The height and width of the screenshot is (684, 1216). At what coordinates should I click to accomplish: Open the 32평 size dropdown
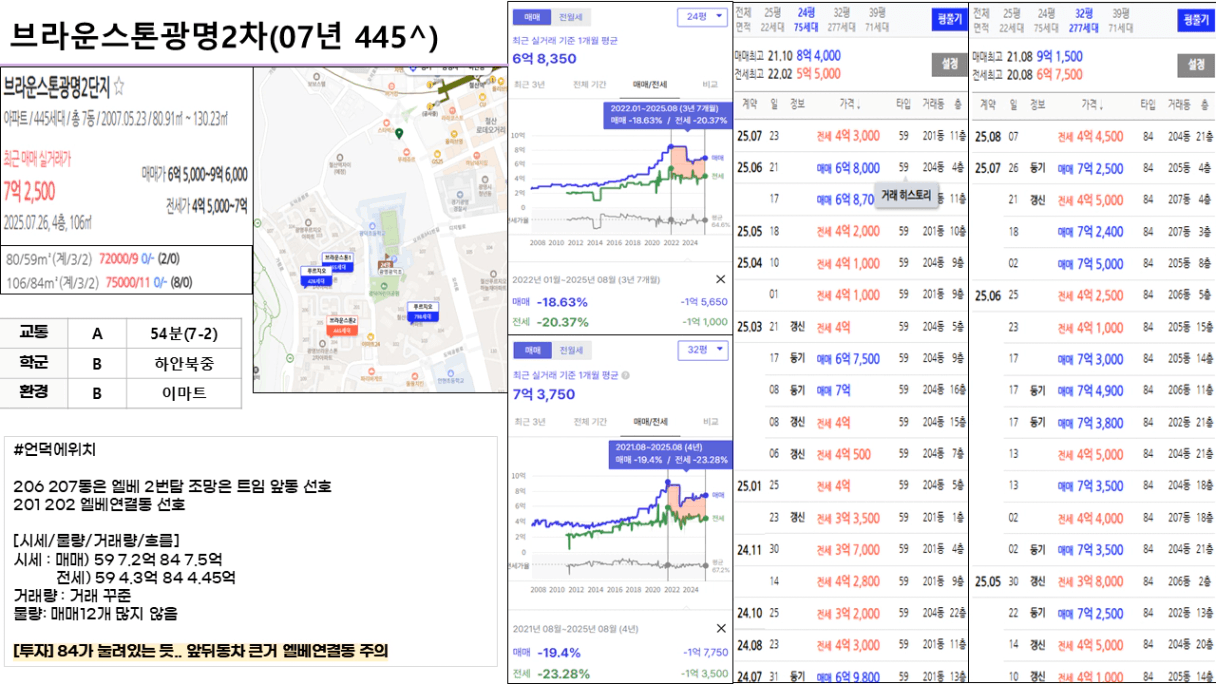click(703, 351)
